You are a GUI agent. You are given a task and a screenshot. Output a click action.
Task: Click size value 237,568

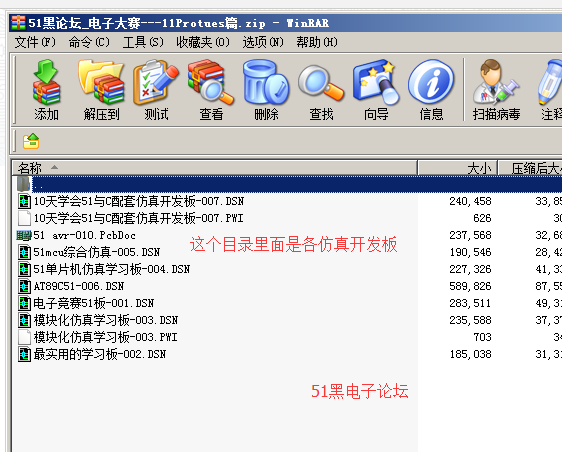click(470, 235)
